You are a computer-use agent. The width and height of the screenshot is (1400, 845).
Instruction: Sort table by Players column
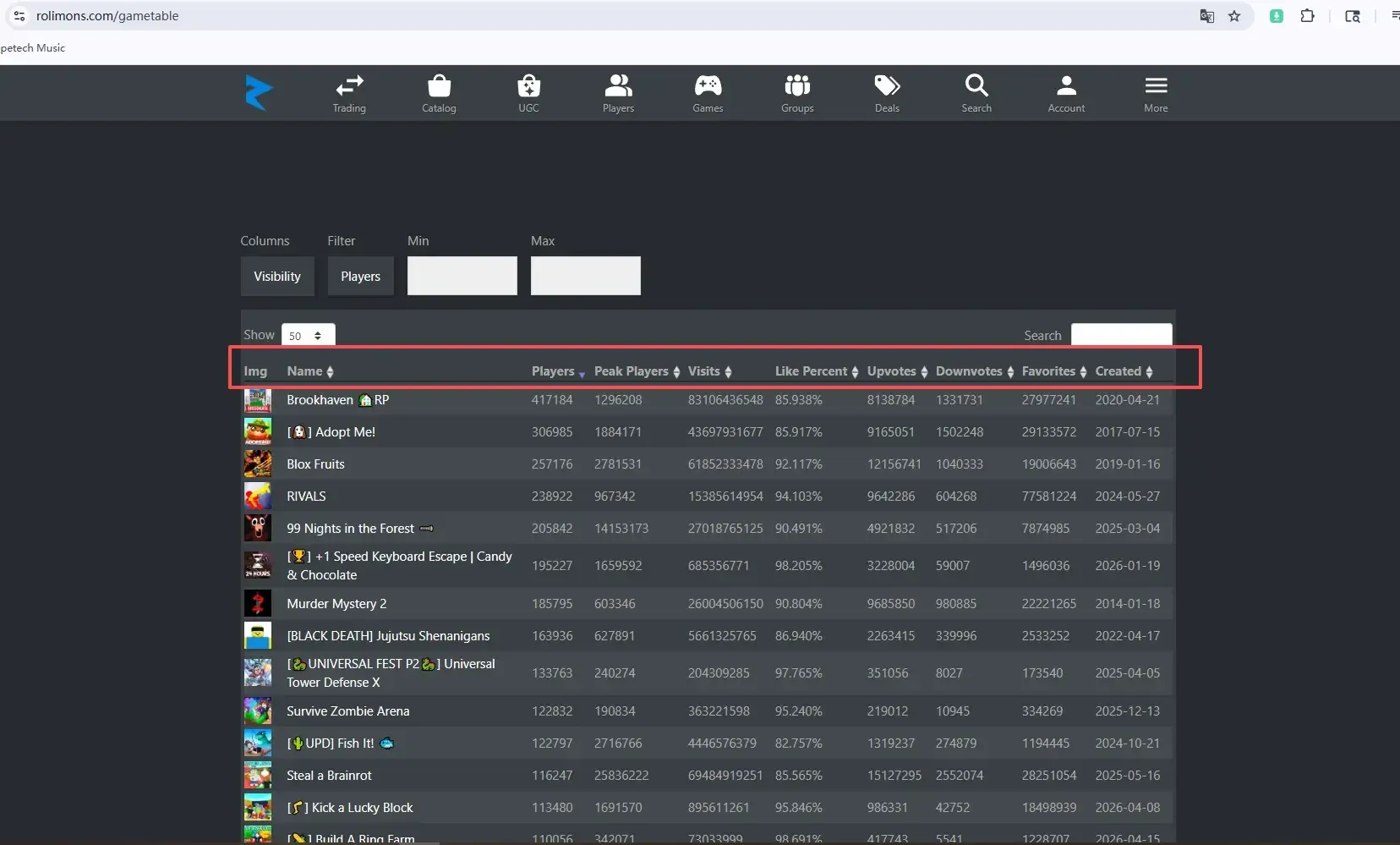[558, 371]
